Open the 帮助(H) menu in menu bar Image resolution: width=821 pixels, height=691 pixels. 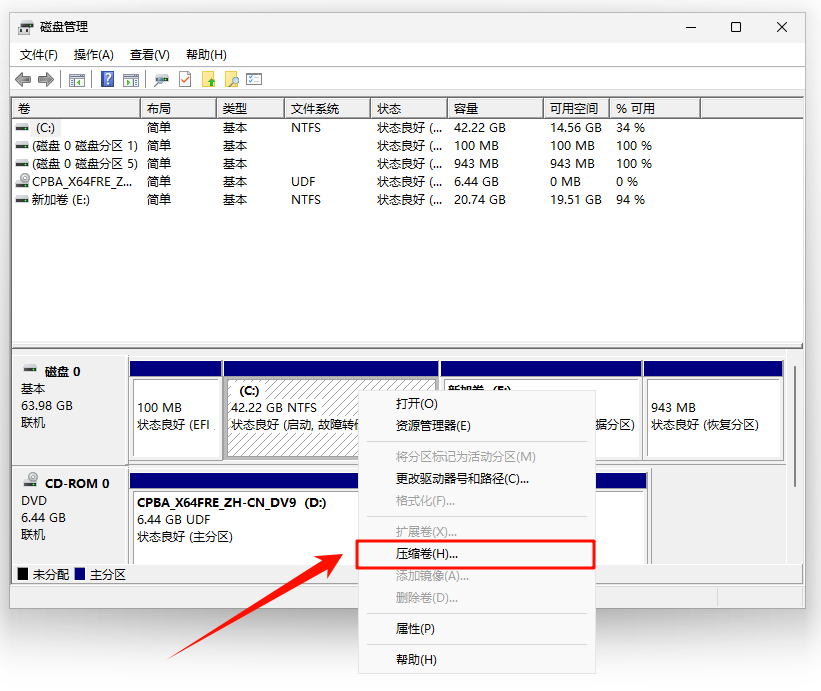tap(206, 55)
